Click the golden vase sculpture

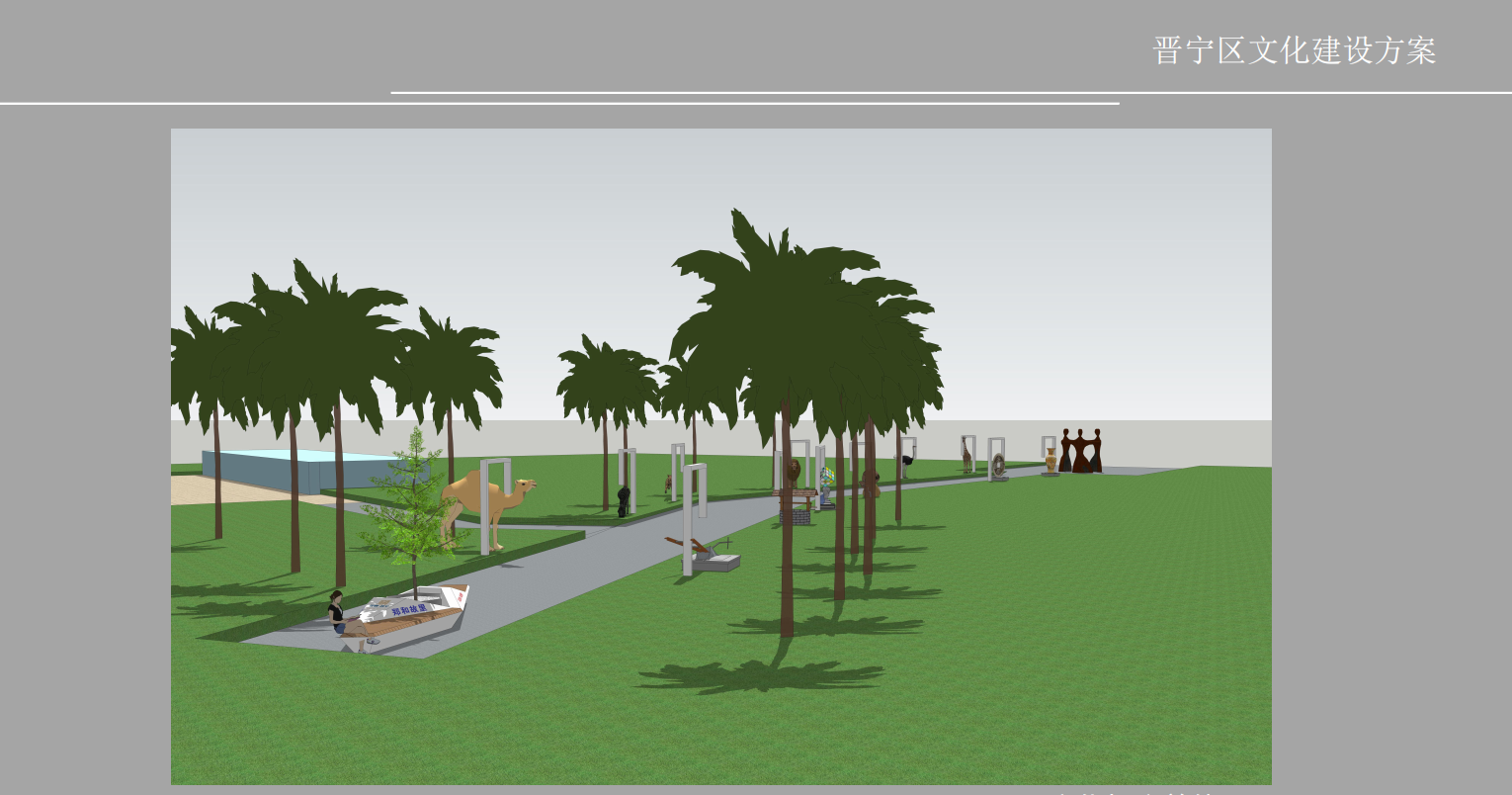tap(1050, 460)
